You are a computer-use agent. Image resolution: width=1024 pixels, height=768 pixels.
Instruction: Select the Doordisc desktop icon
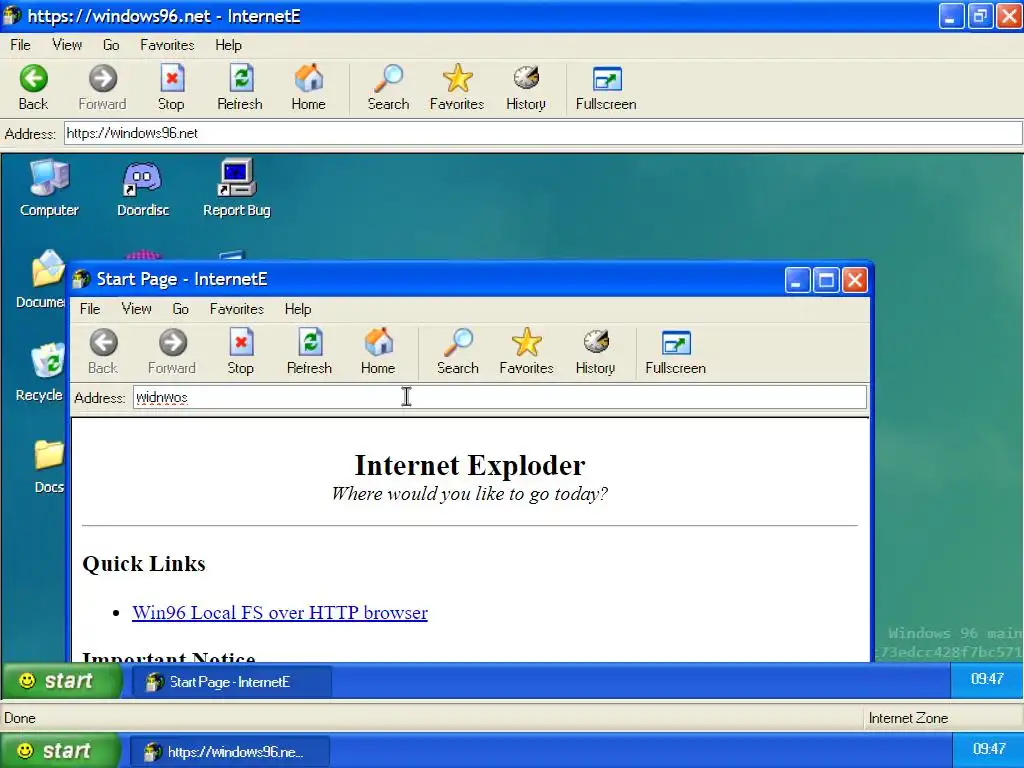click(143, 188)
